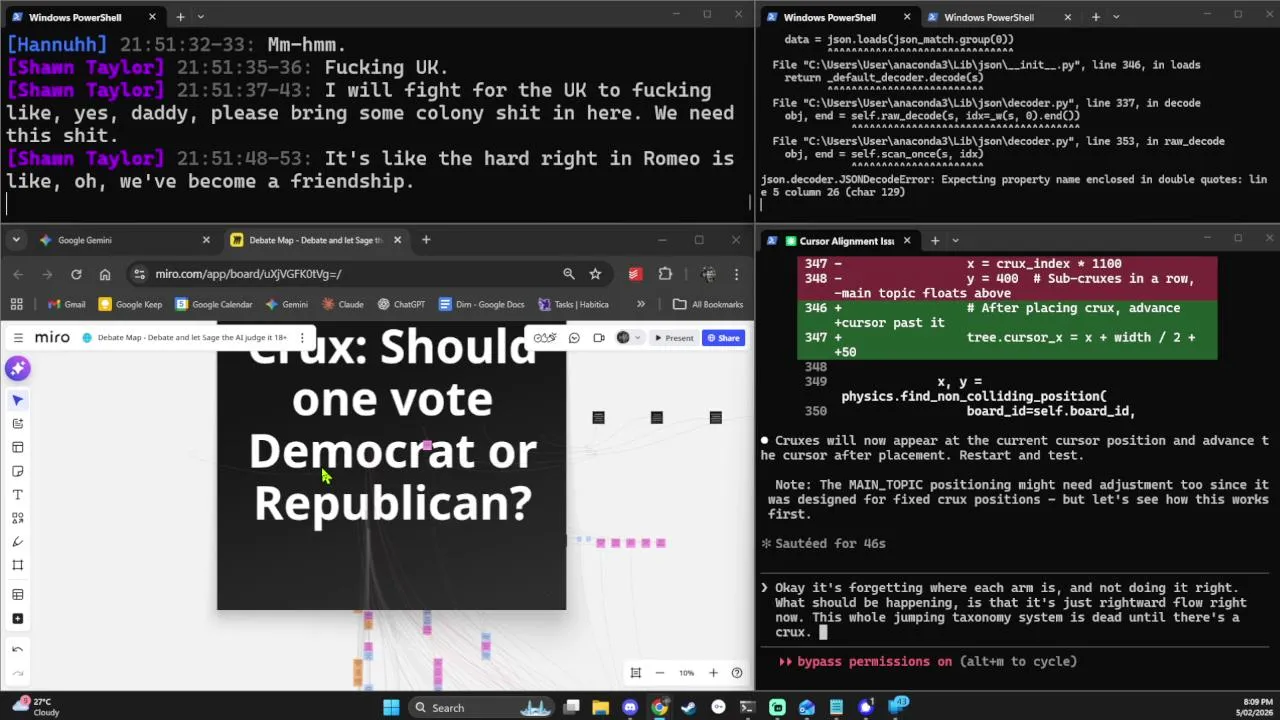1280x720 pixels.
Task: Open Miro comments panel icon
Action: click(x=574, y=338)
